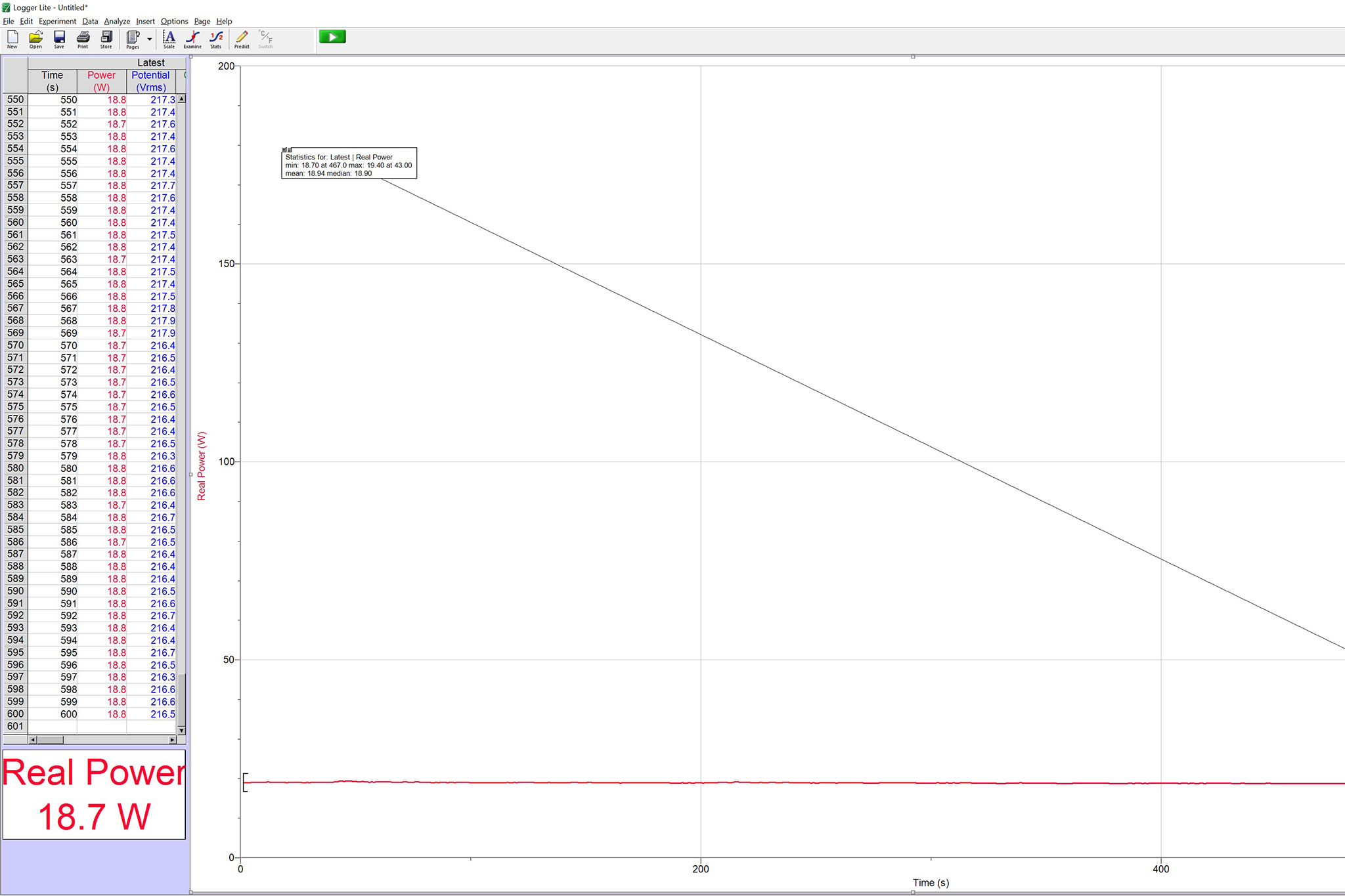This screenshot has height=896, width=1345.
Task: Close the statistics box via corner button
Action: [284, 150]
